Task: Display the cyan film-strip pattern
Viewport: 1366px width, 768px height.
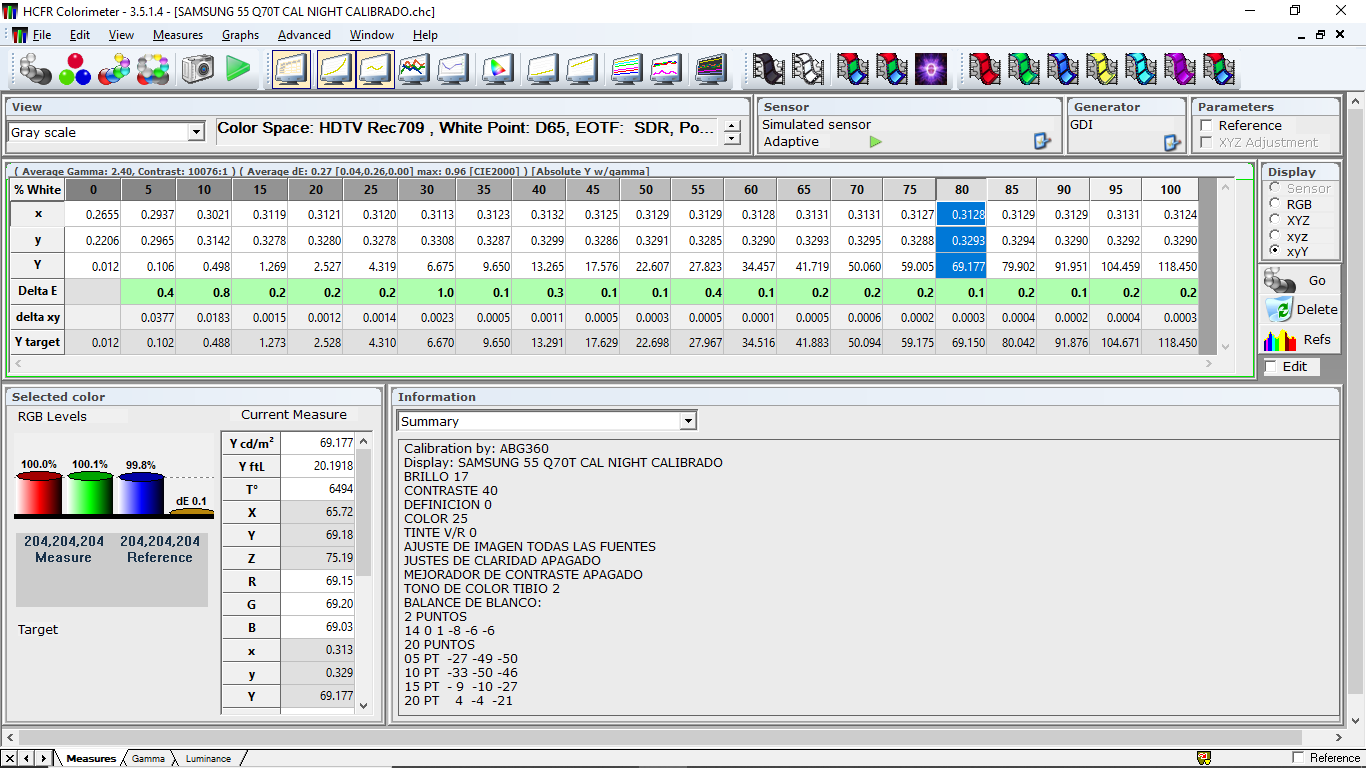Action: [x=1141, y=69]
